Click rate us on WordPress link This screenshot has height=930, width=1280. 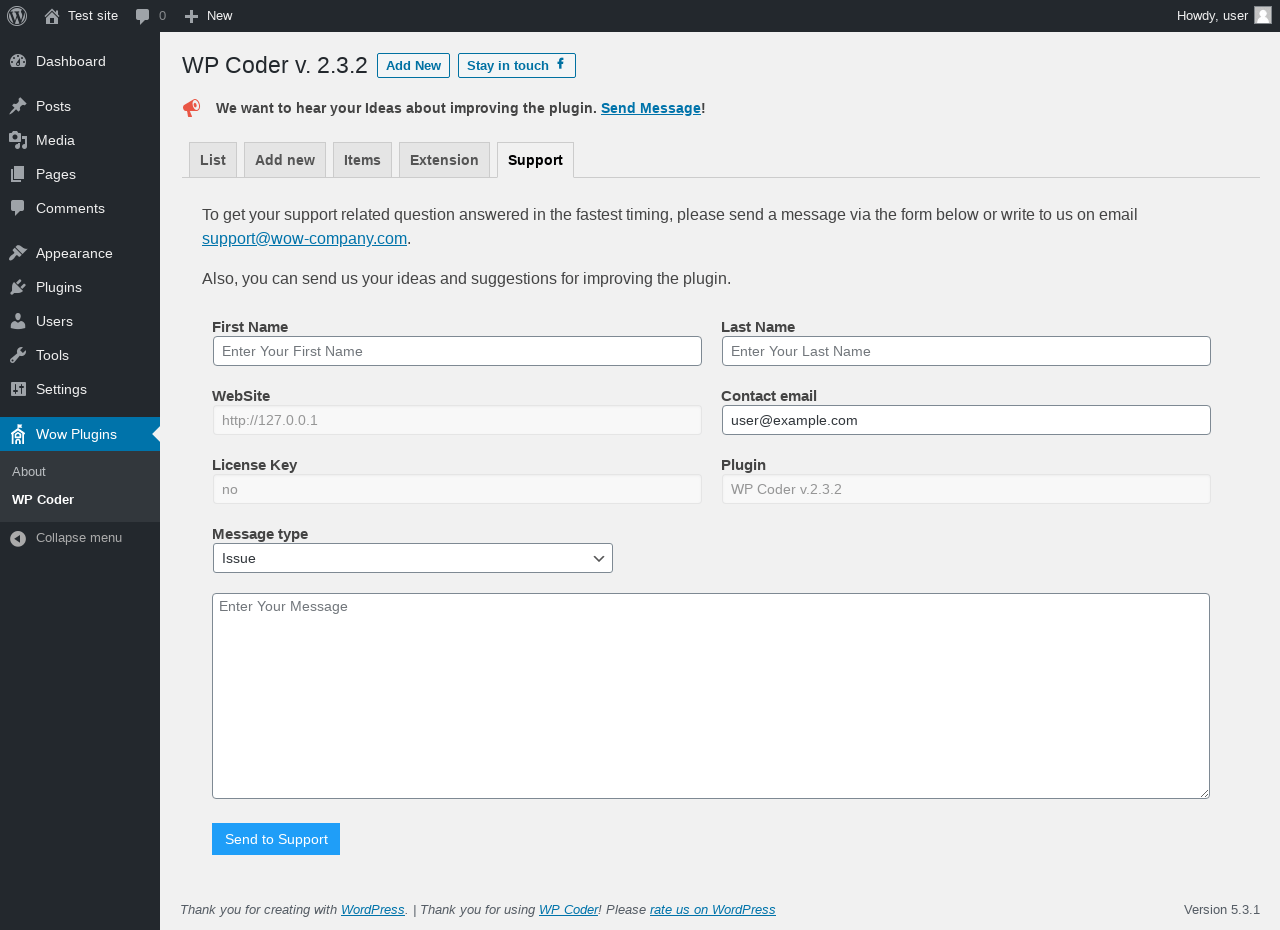(712, 909)
